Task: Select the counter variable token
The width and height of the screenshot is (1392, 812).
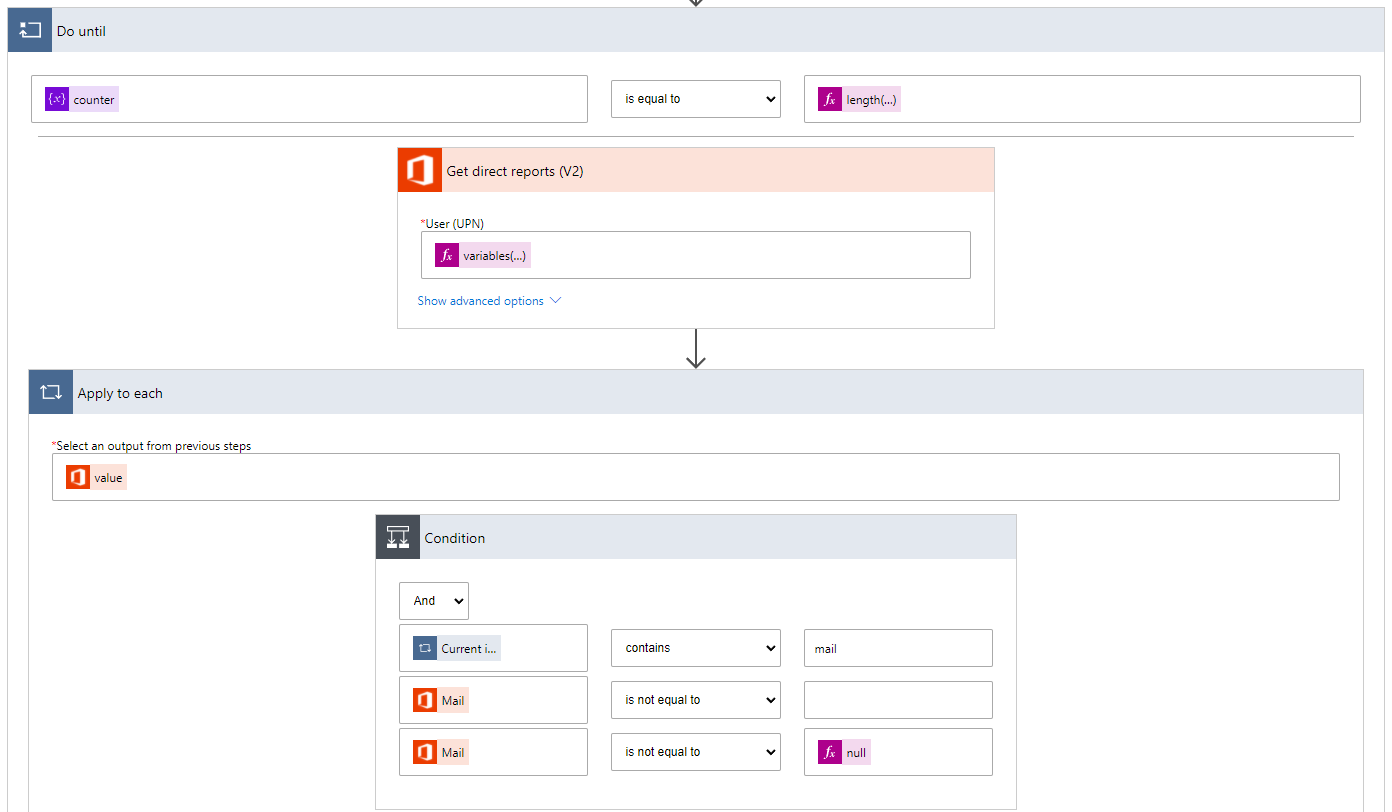Action: (82, 99)
